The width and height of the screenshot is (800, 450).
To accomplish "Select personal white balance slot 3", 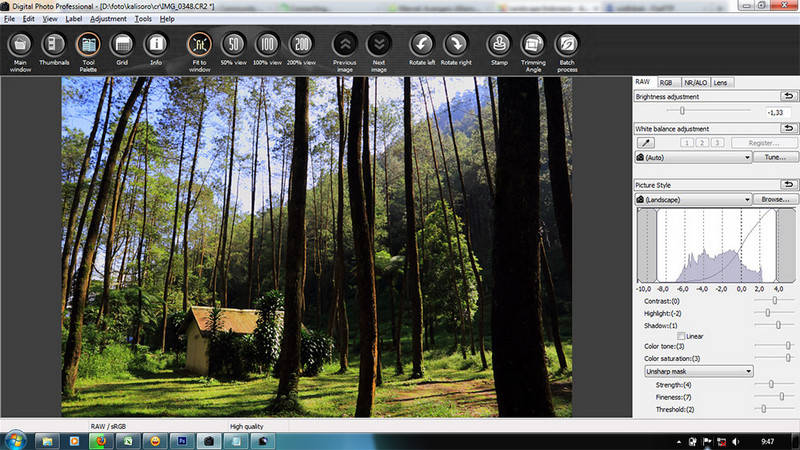I will [717, 143].
